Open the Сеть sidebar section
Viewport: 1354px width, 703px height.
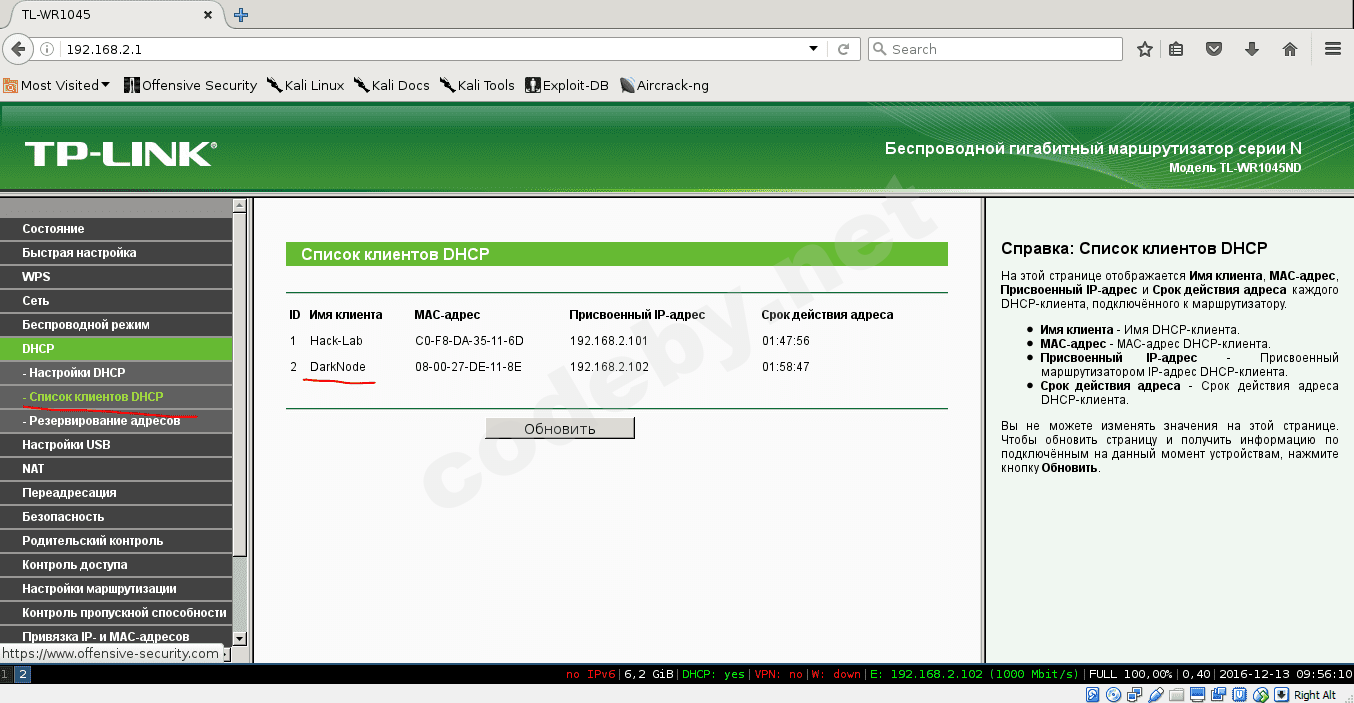tap(116, 301)
